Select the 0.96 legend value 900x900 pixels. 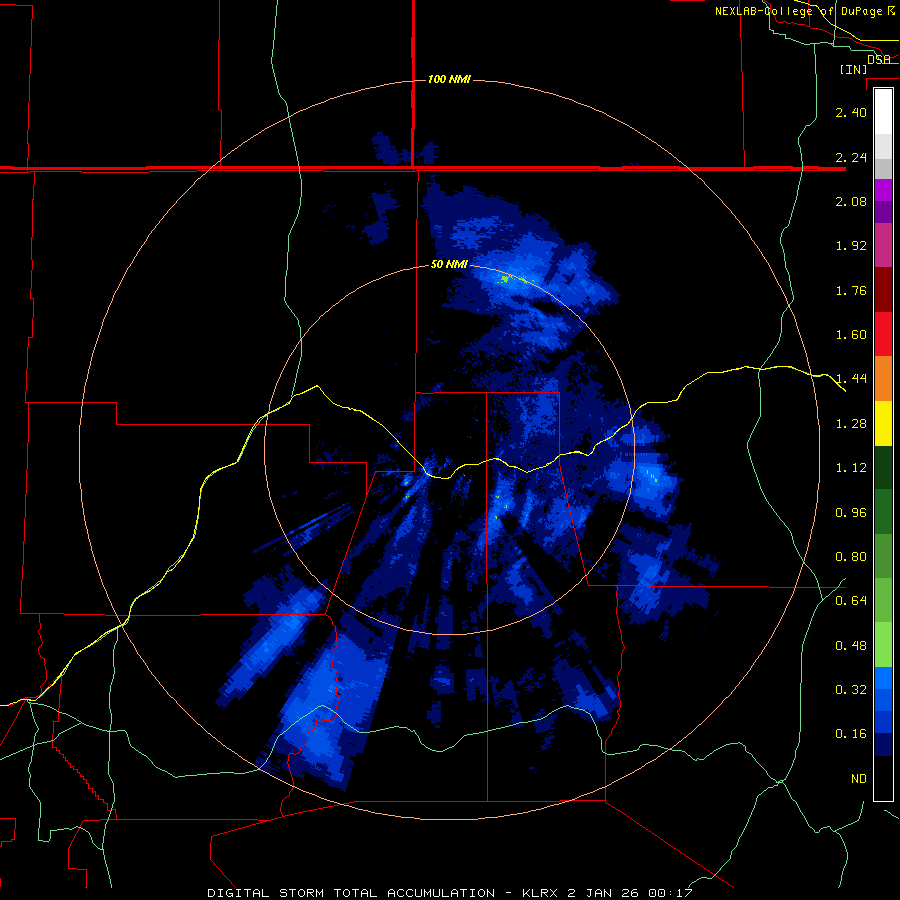click(851, 513)
